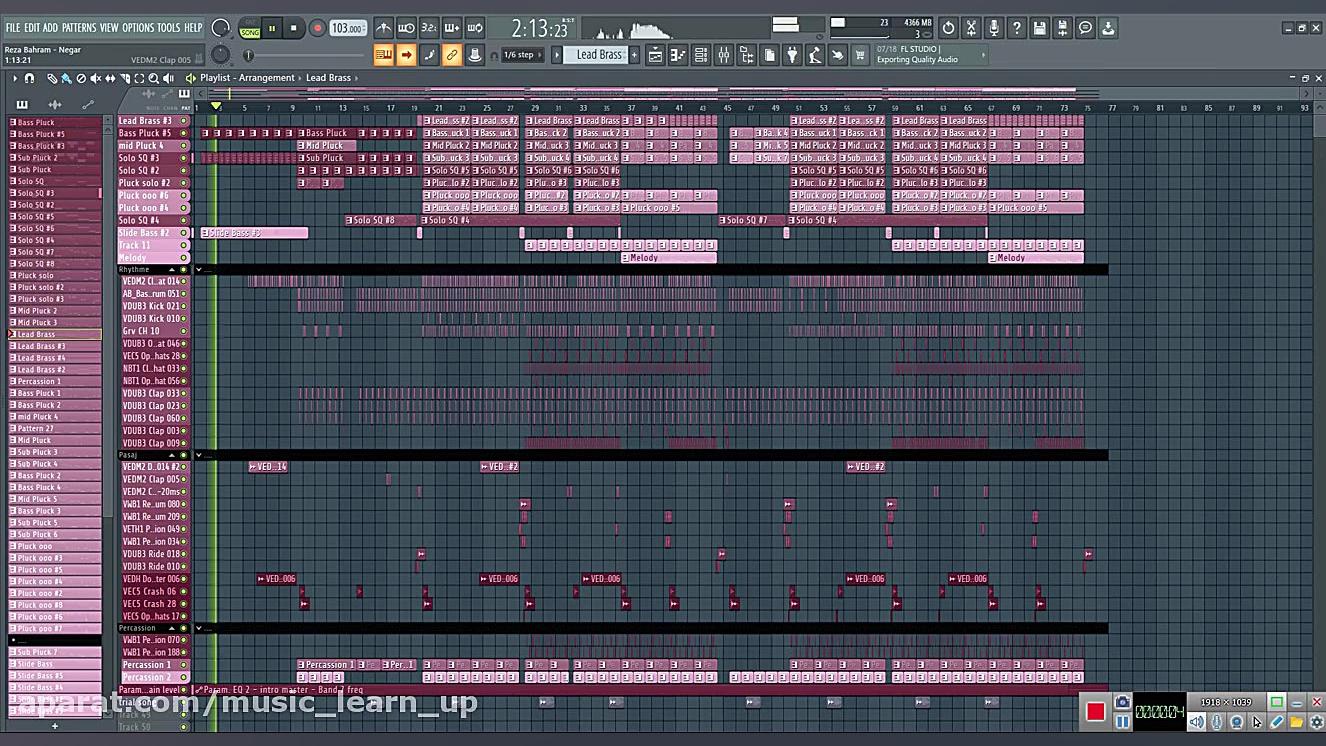The height and width of the screenshot is (746, 1326).
Task: Select the playlist magnet snap icon
Action: point(29,78)
